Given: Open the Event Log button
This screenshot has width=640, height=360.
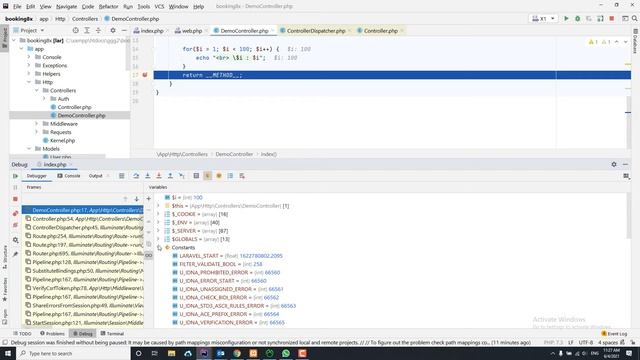Looking at the screenshot, I should tap(614, 333).
